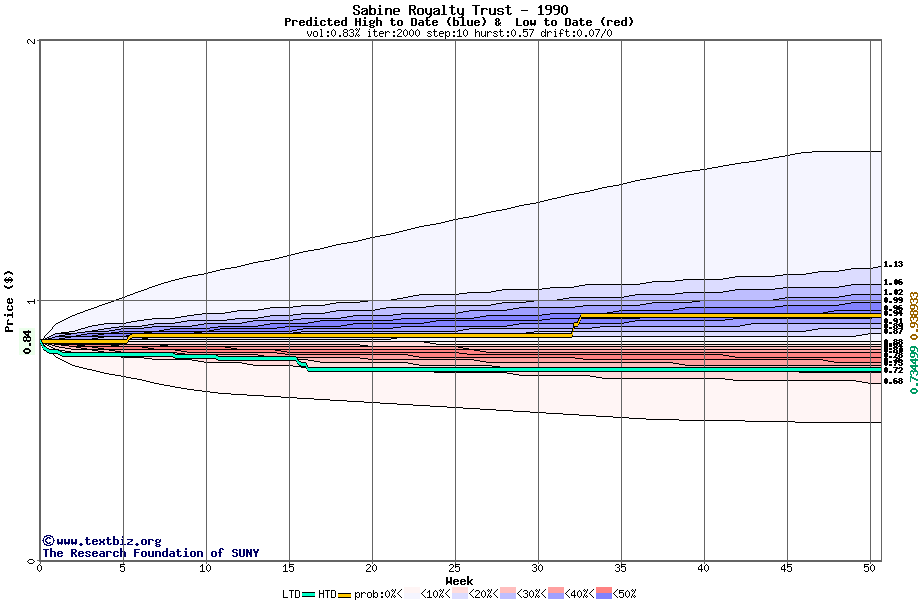Click week axis tick label '45'
The width and height of the screenshot is (920, 600).
787,568
